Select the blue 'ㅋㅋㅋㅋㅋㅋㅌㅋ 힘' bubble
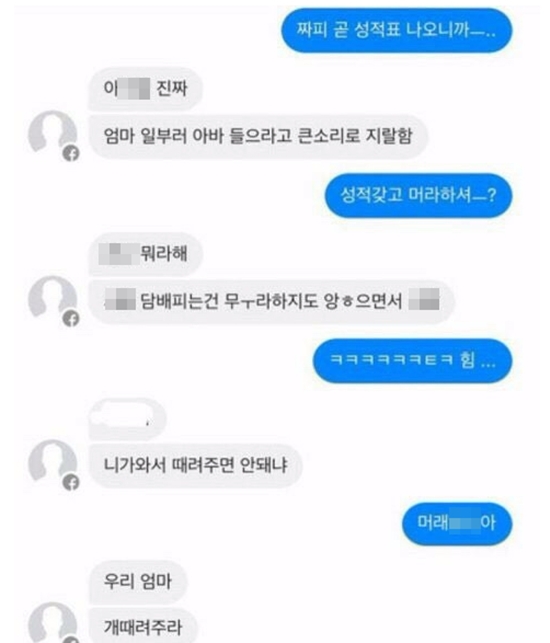Viewport: 550px width, 643px height. (413, 360)
